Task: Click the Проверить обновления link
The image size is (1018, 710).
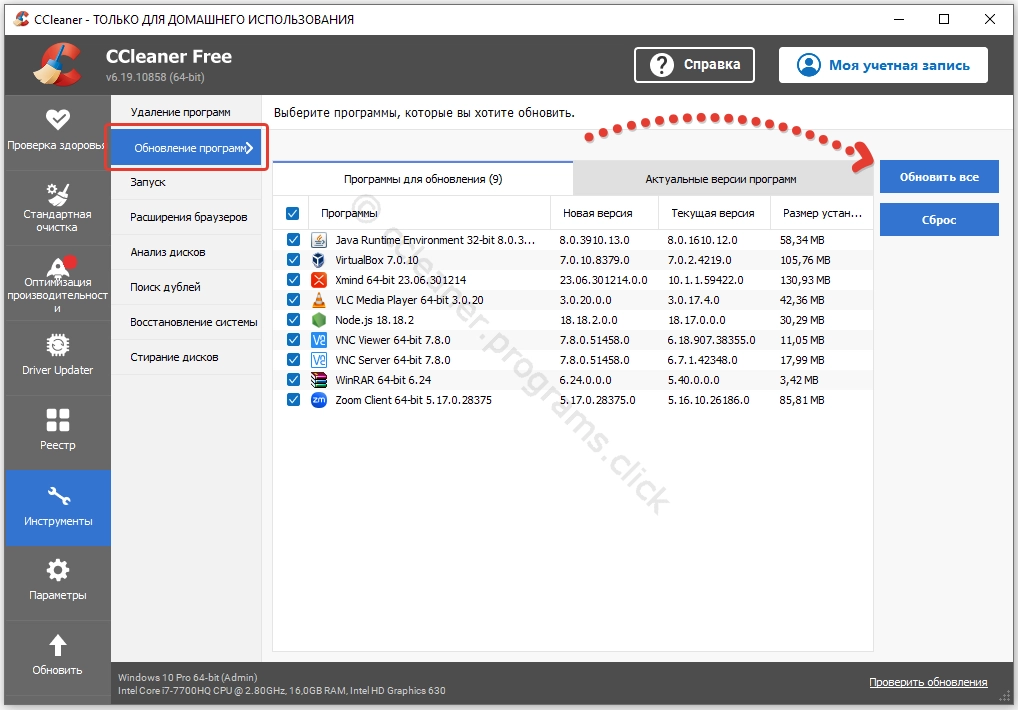Action: 927,682
